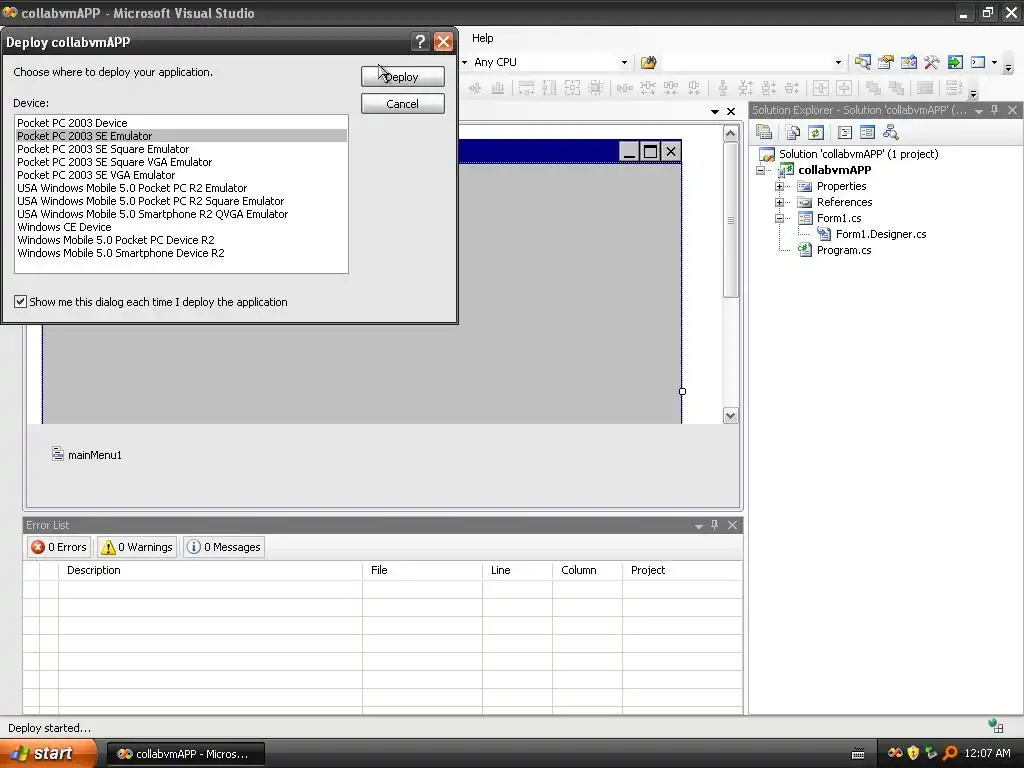Viewport: 1024px width, 768px height.
Task: Open the active files dropdown in designer tab
Action: point(714,112)
